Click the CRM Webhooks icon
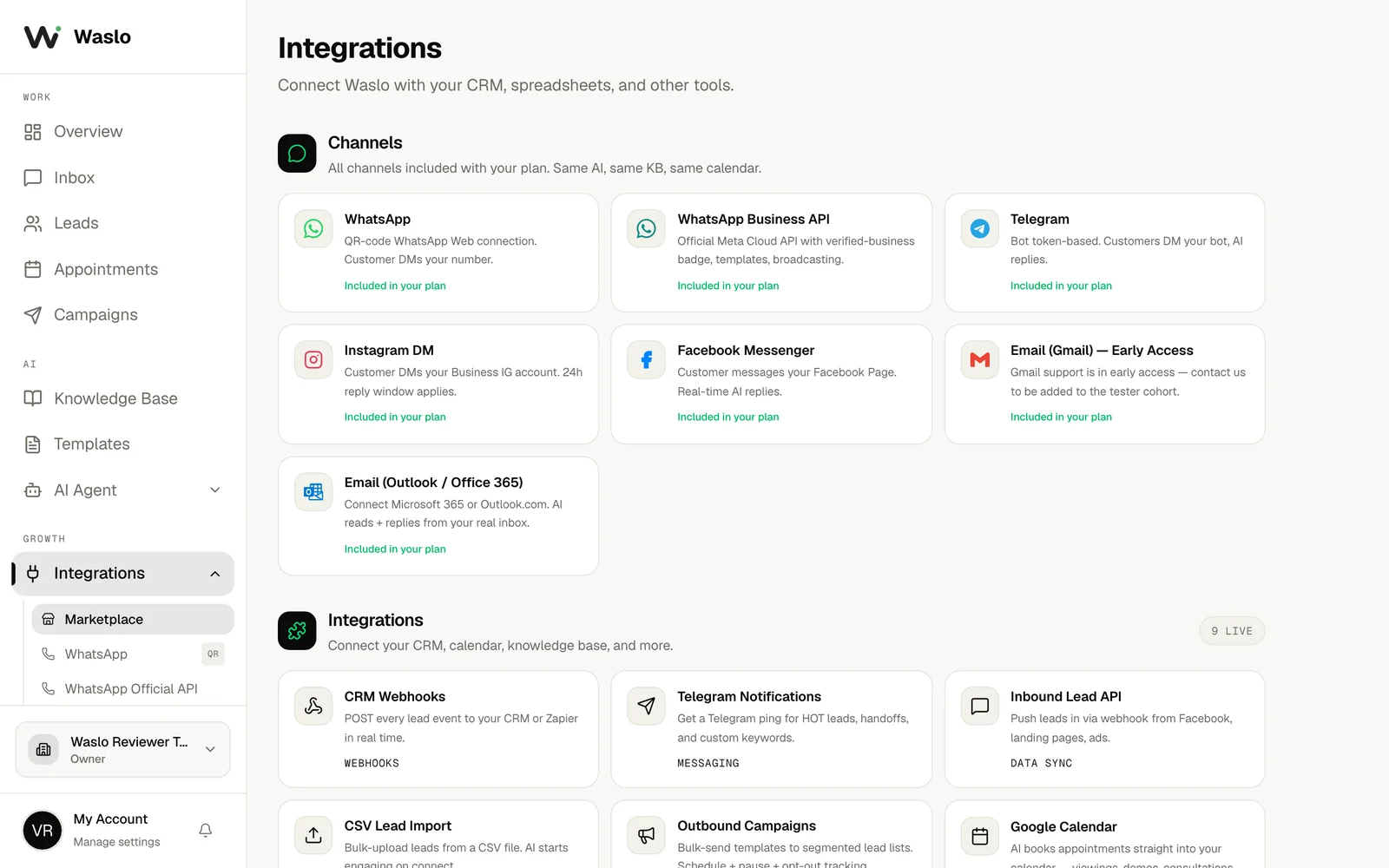This screenshot has height=868, width=1389. [313, 707]
